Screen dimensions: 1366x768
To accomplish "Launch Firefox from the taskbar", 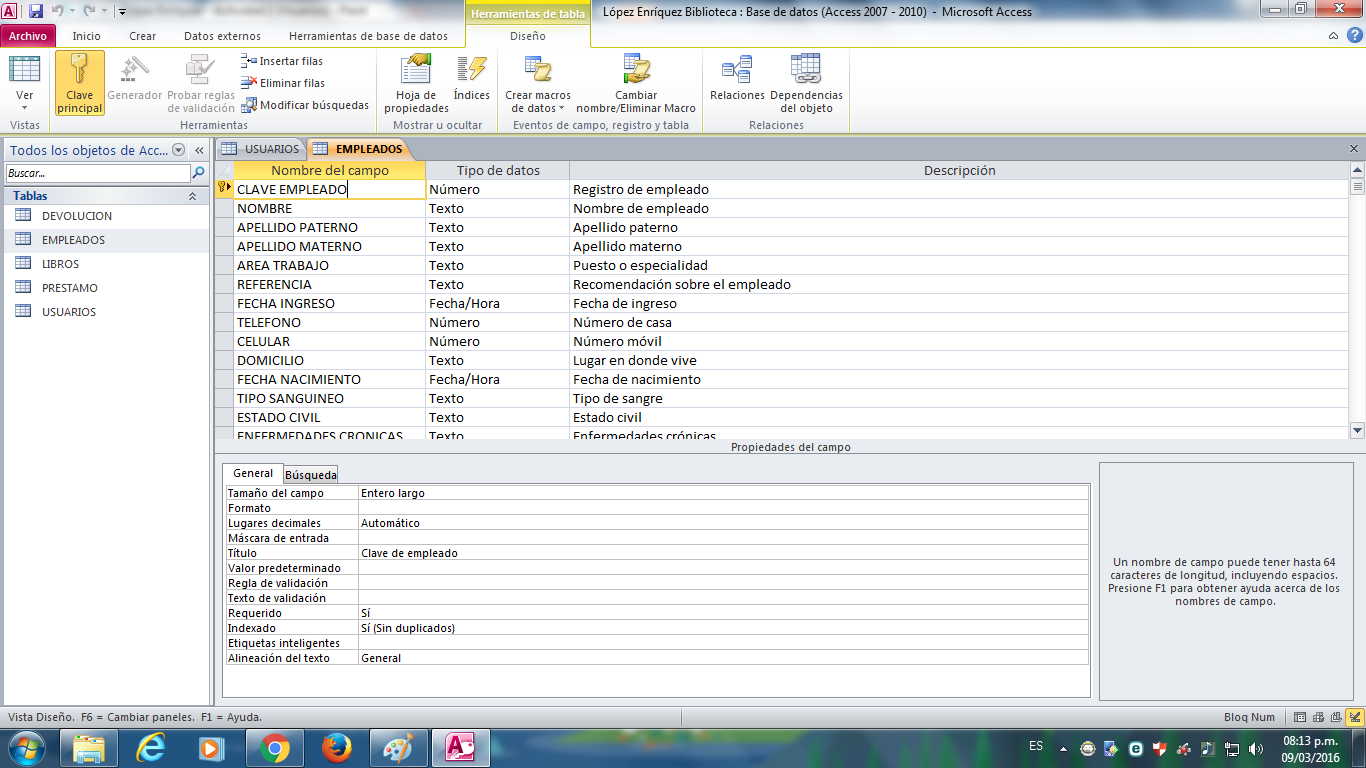I will point(337,748).
